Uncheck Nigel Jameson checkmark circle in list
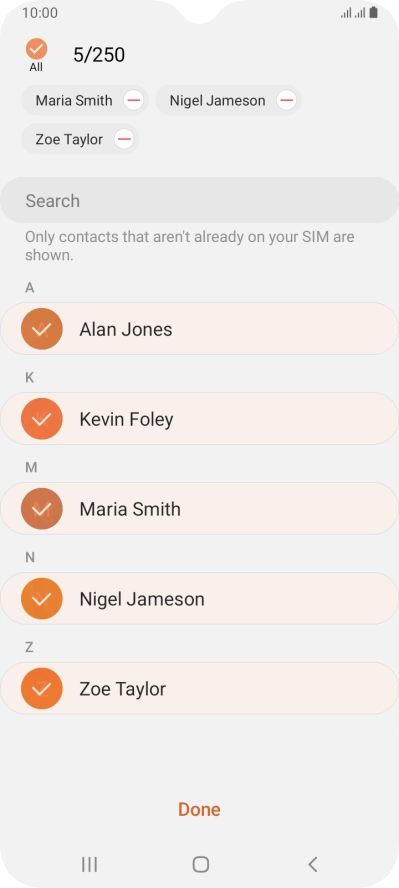This screenshot has width=399, height=888. tap(41, 599)
